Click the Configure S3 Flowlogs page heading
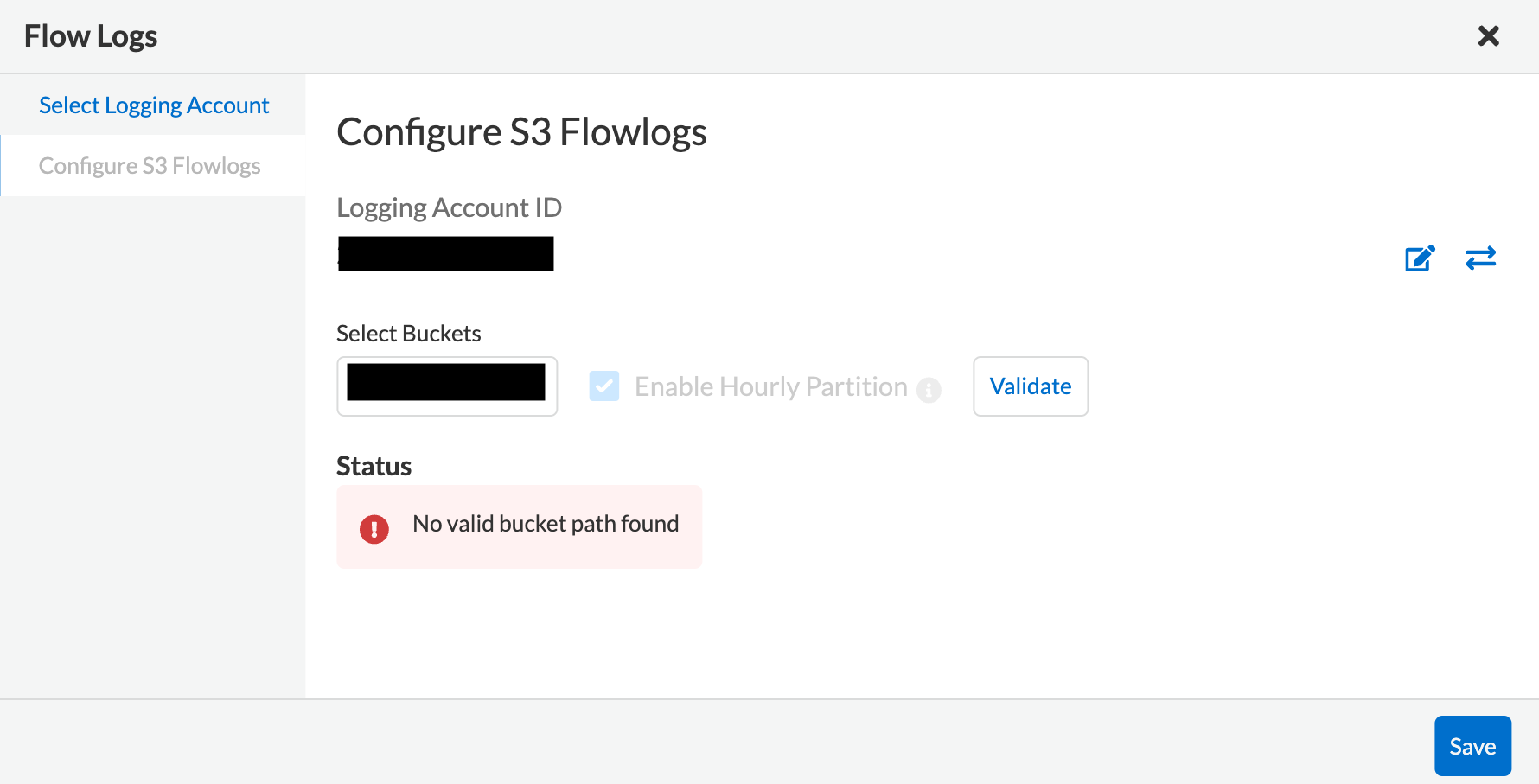The height and width of the screenshot is (784, 1539). 521,132
